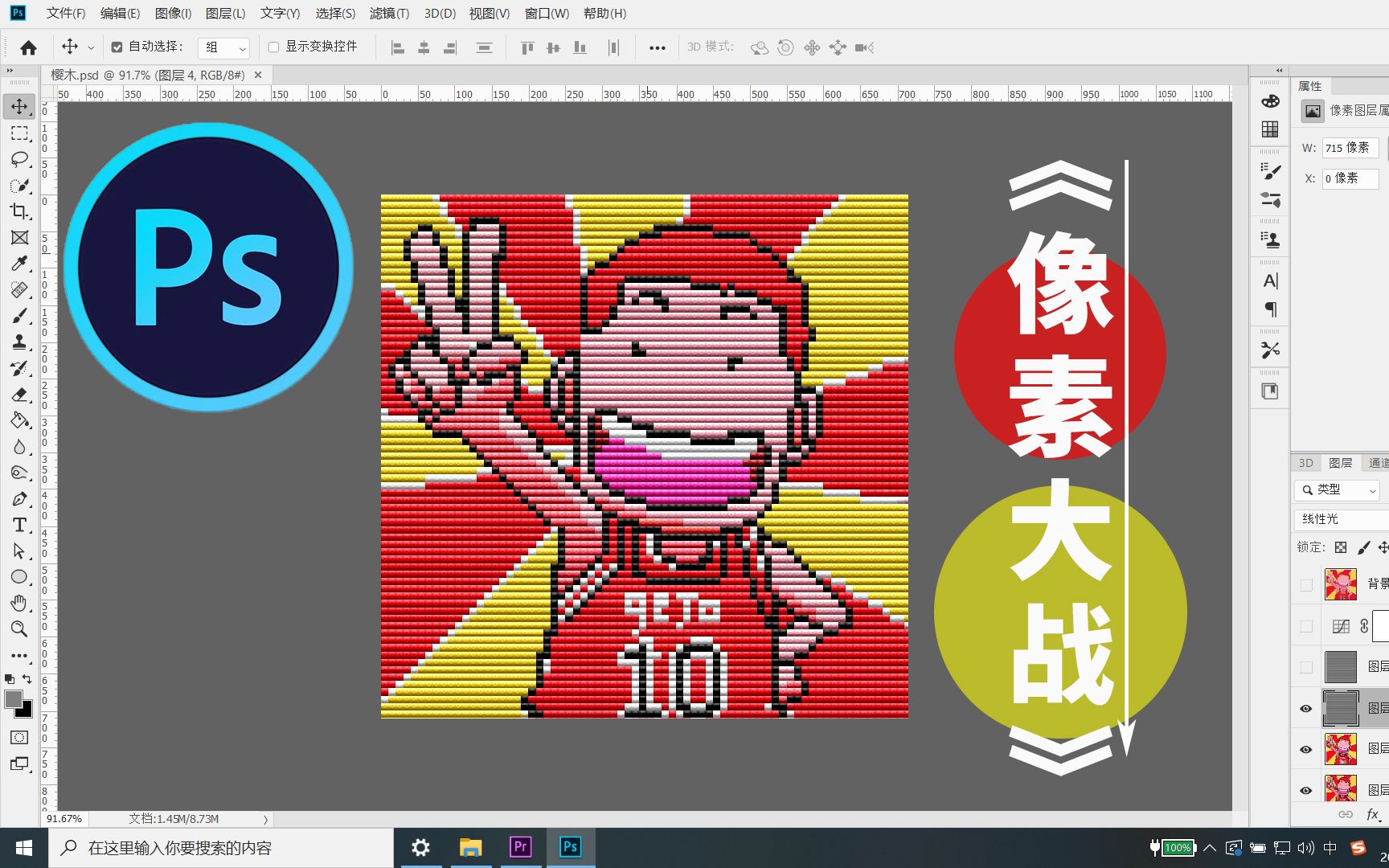Select the Horizontal Type tool
Viewport: 1389px width, 868px height.
click(x=19, y=525)
